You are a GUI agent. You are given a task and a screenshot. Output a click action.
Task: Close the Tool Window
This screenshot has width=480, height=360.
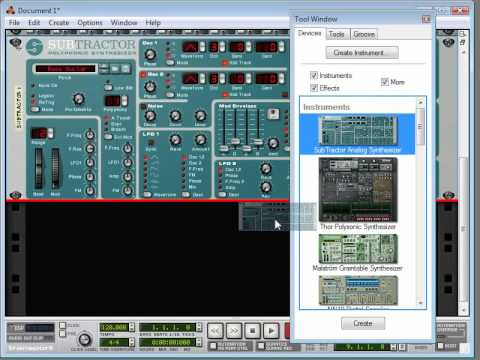426,19
